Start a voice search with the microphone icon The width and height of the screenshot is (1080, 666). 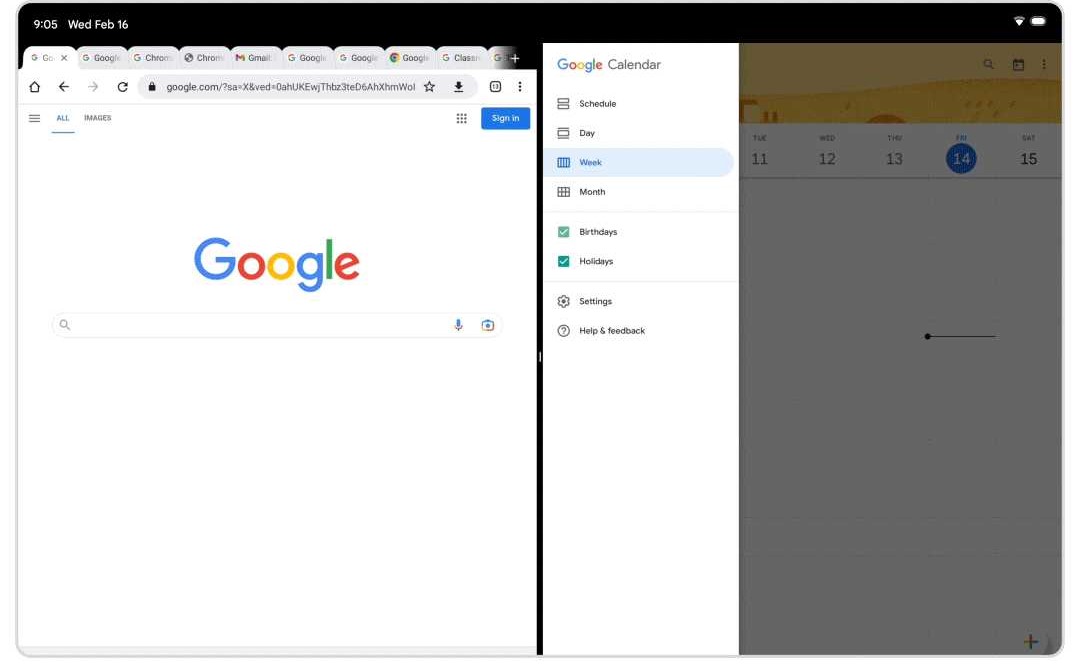(458, 324)
